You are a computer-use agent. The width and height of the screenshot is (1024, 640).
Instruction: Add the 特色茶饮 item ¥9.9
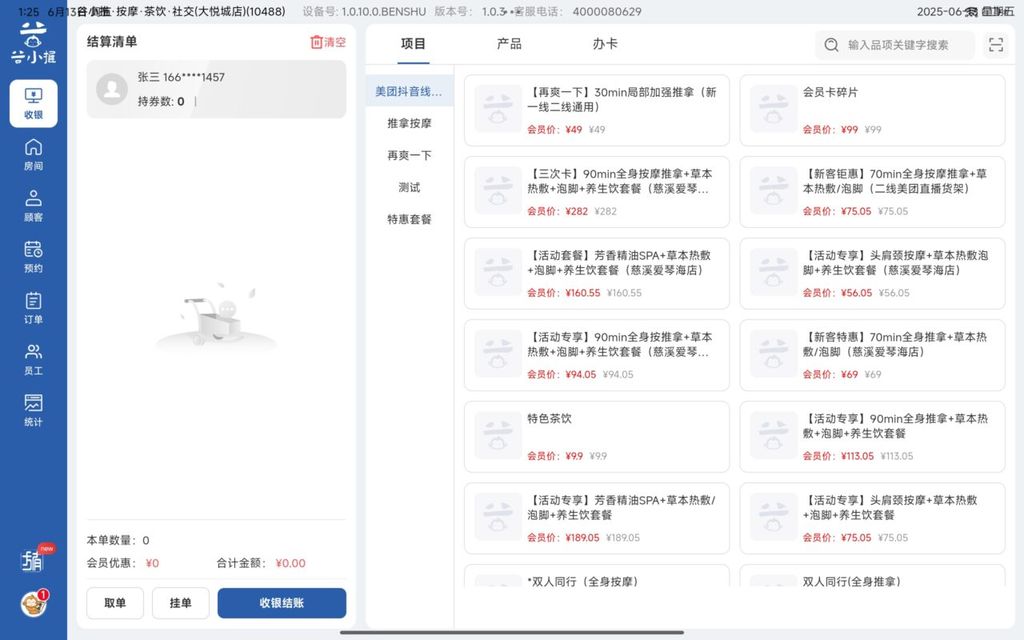597,437
